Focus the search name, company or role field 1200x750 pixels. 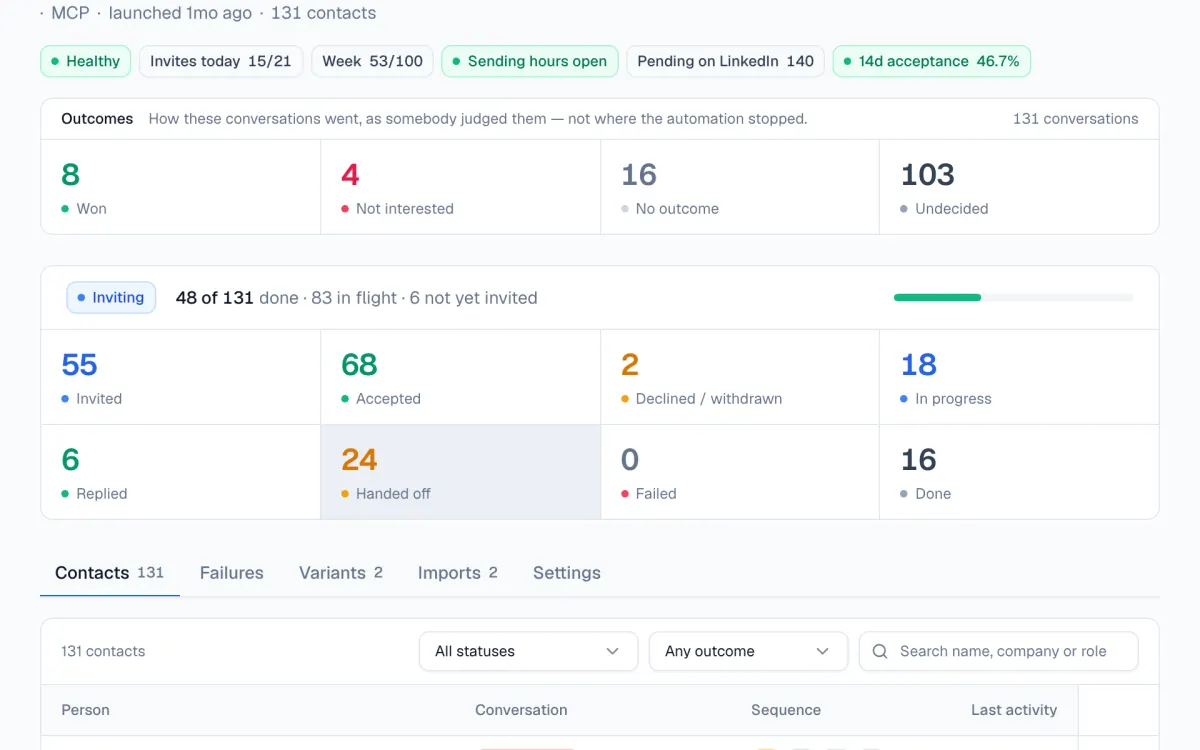click(x=998, y=651)
